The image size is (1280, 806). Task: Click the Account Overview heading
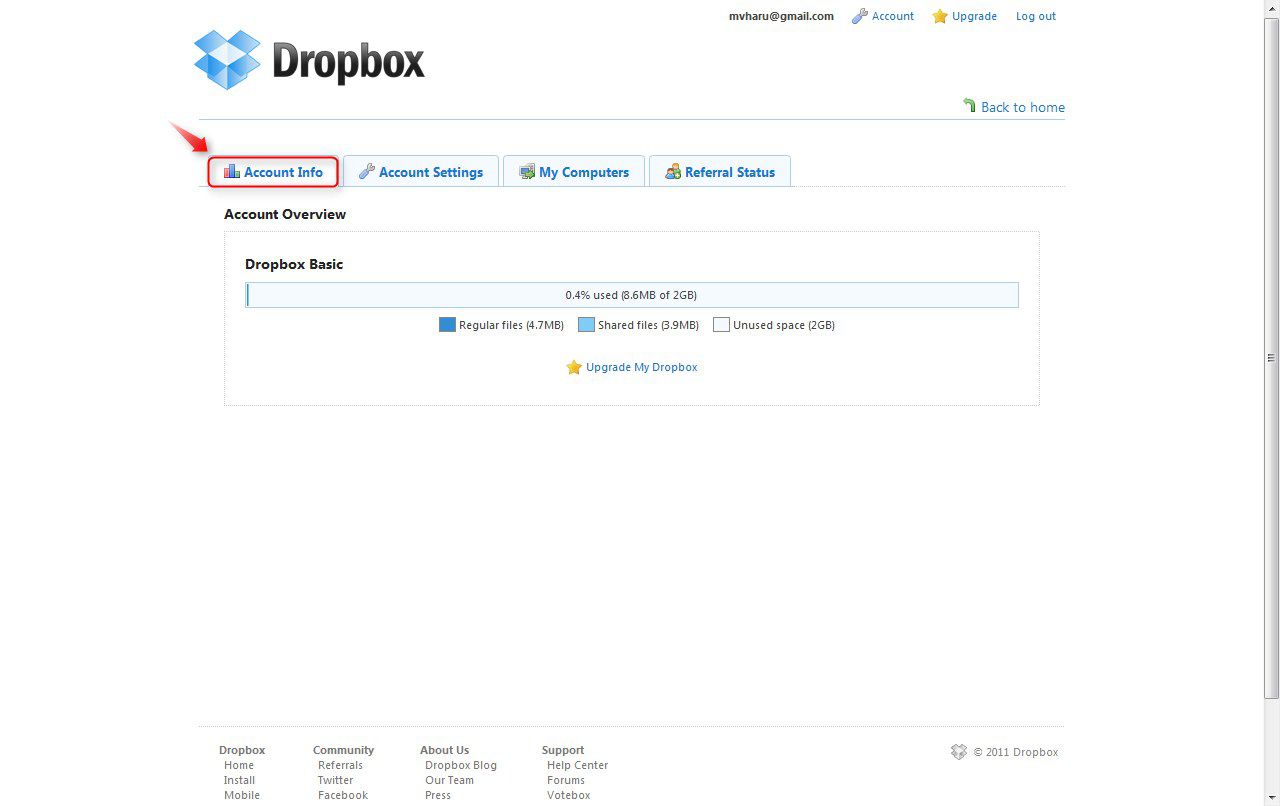(285, 214)
